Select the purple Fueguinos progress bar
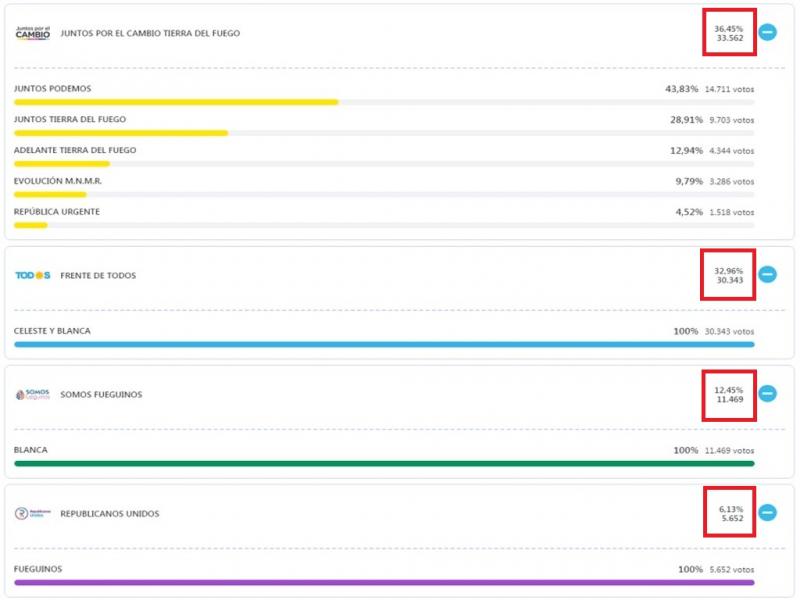Screen dimensions: 800x600 (x=384, y=583)
